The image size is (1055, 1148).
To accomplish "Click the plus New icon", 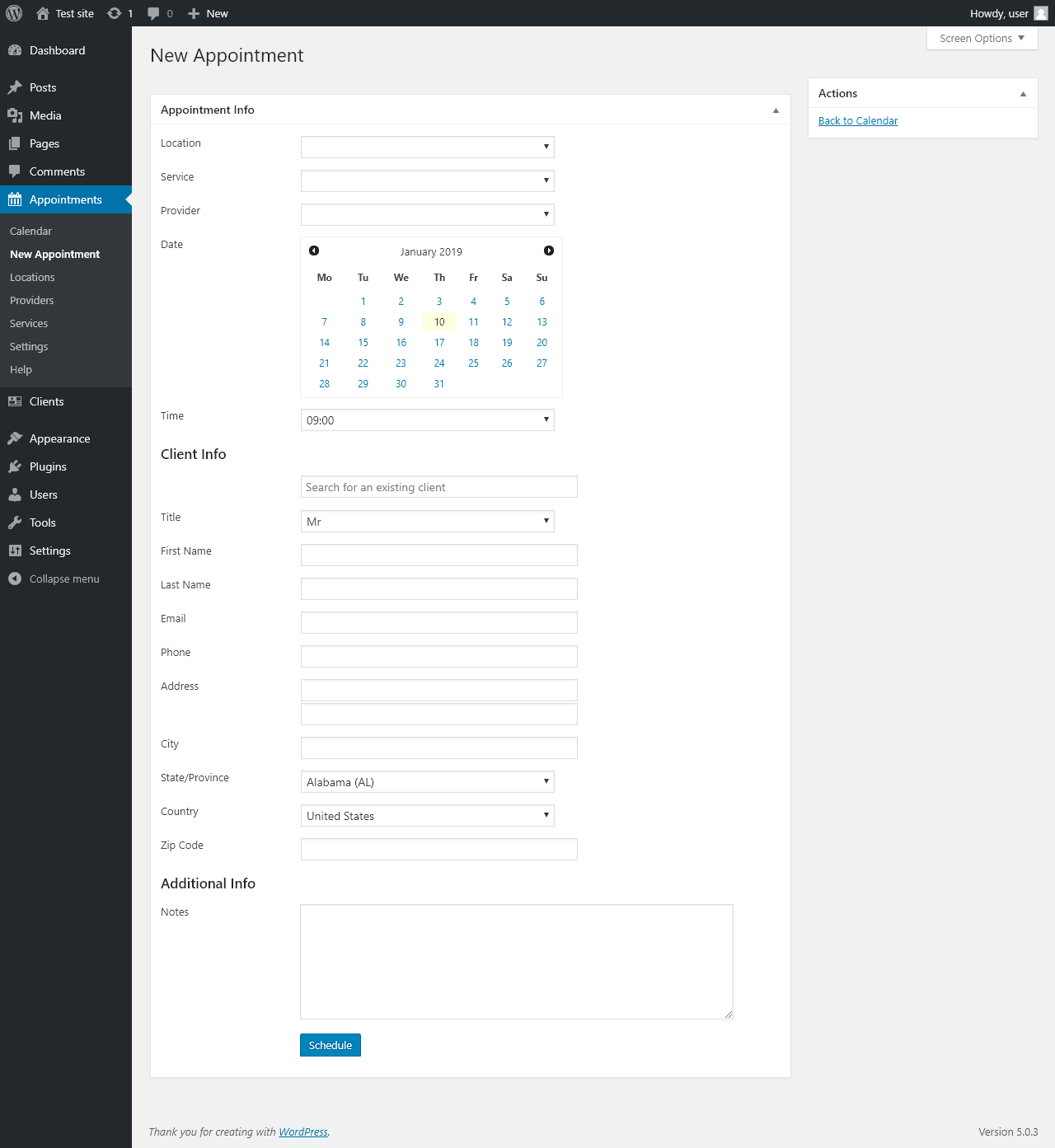I will pos(194,13).
